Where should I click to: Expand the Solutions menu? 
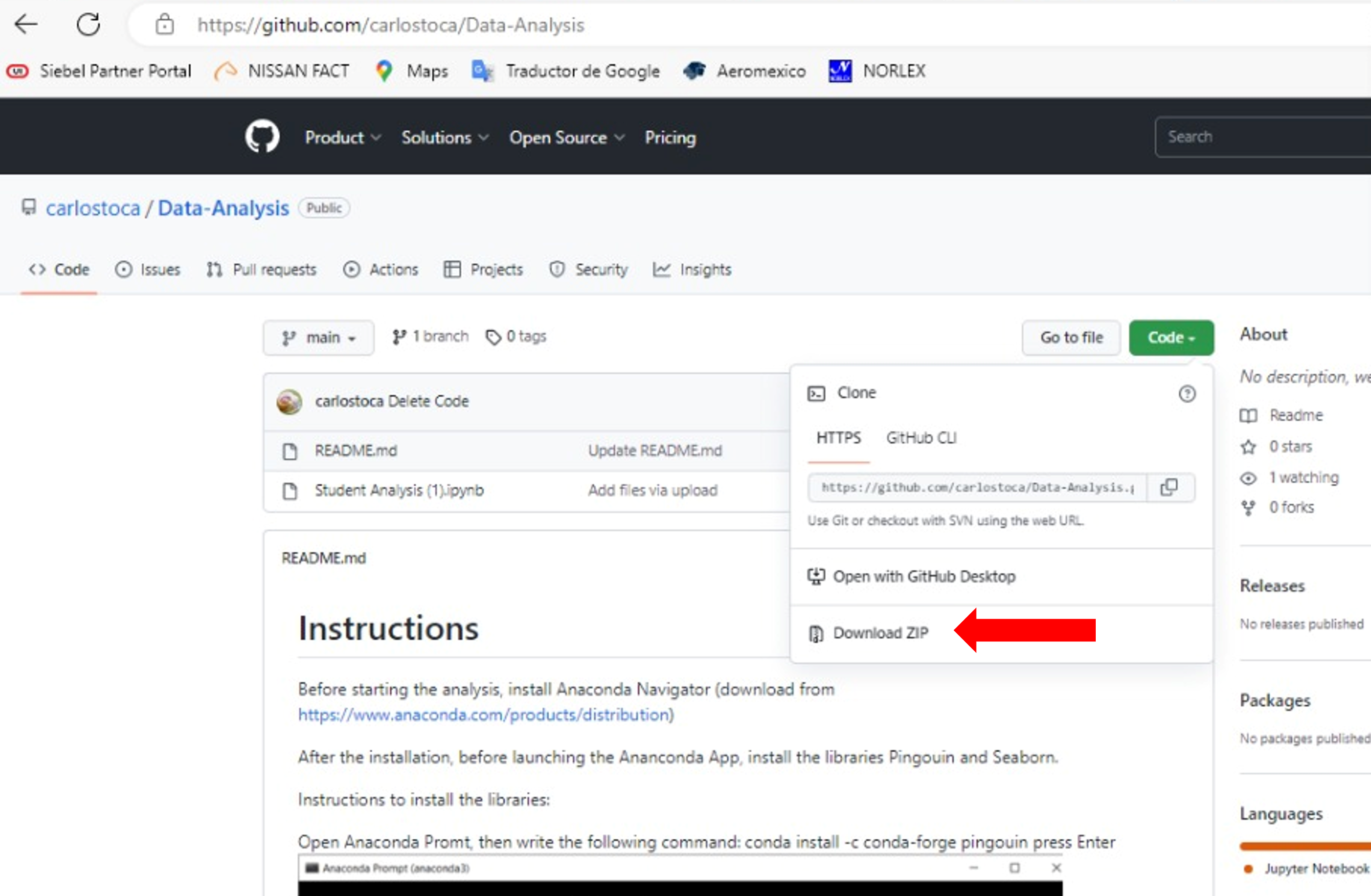point(445,138)
